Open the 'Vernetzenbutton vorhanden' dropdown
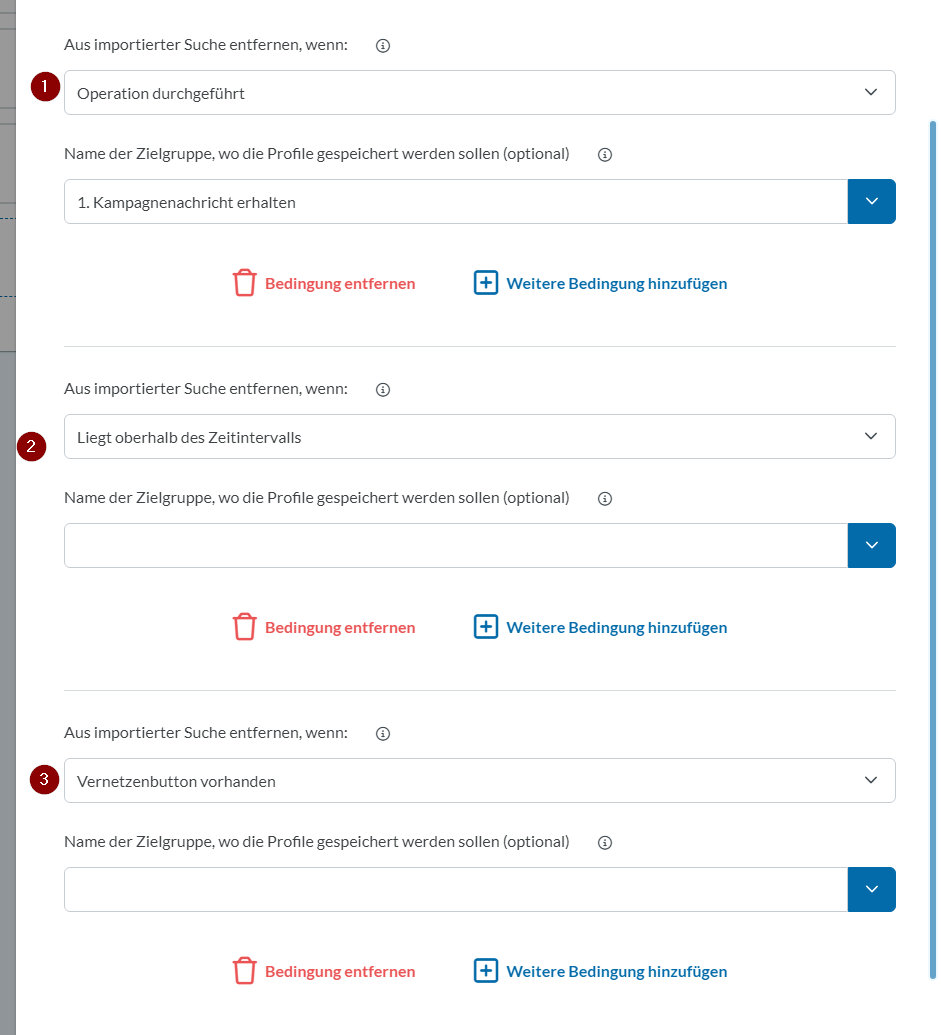941x1035 pixels. pos(479,781)
